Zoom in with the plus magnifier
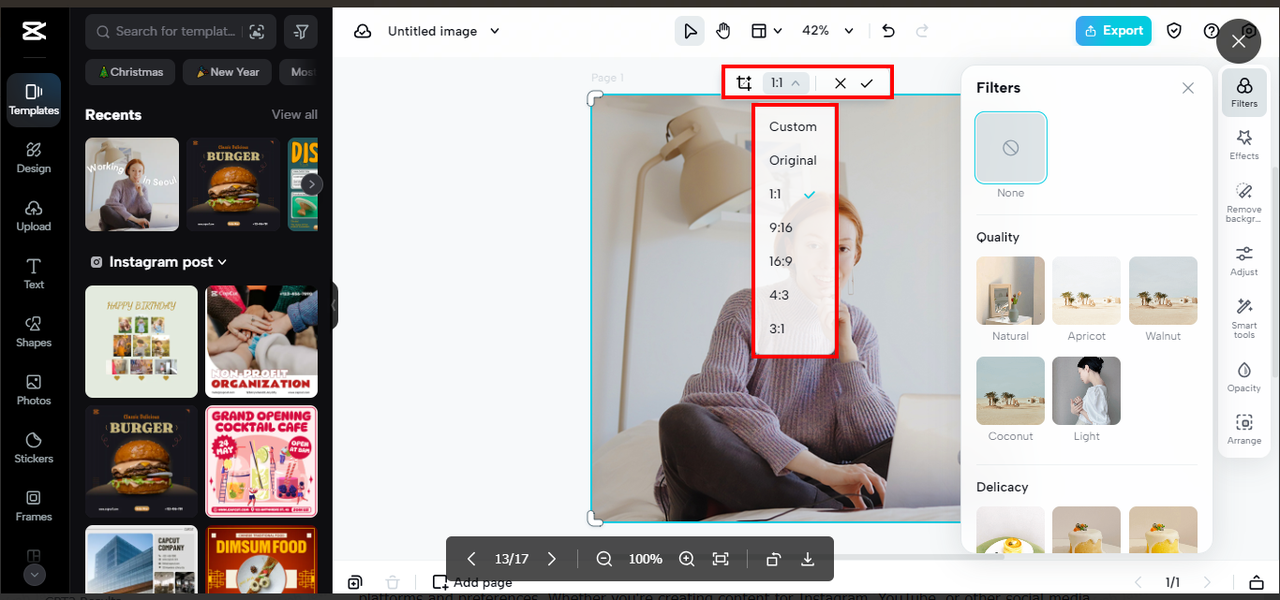1280x600 pixels. click(686, 559)
